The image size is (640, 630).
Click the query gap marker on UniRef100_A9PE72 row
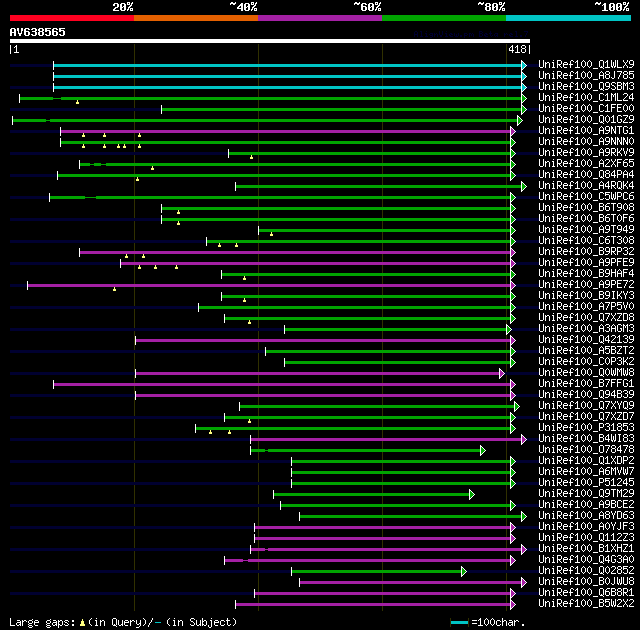(x=115, y=289)
